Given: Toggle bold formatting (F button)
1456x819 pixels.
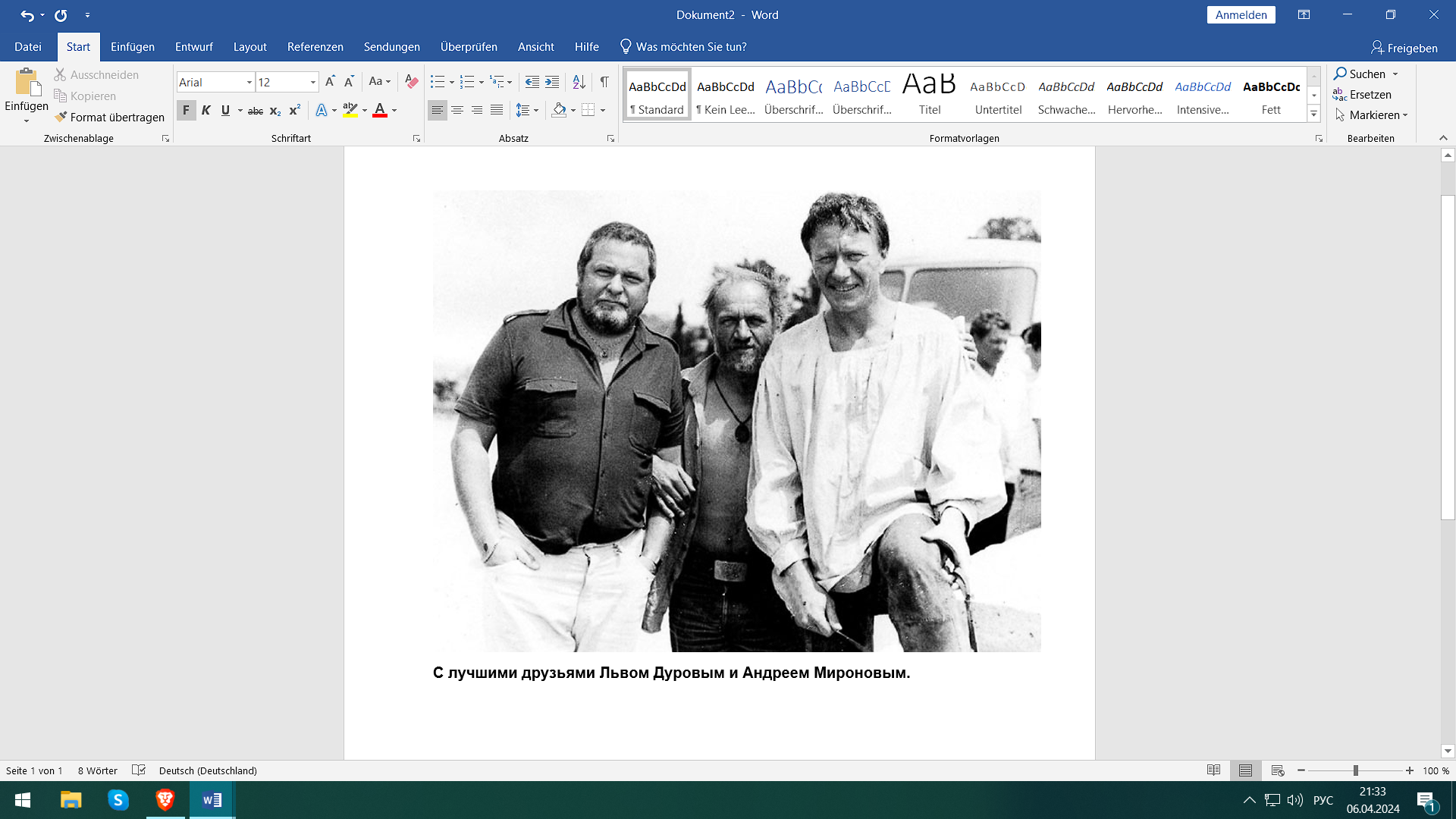Looking at the screenshot, I should coord(186,111).
